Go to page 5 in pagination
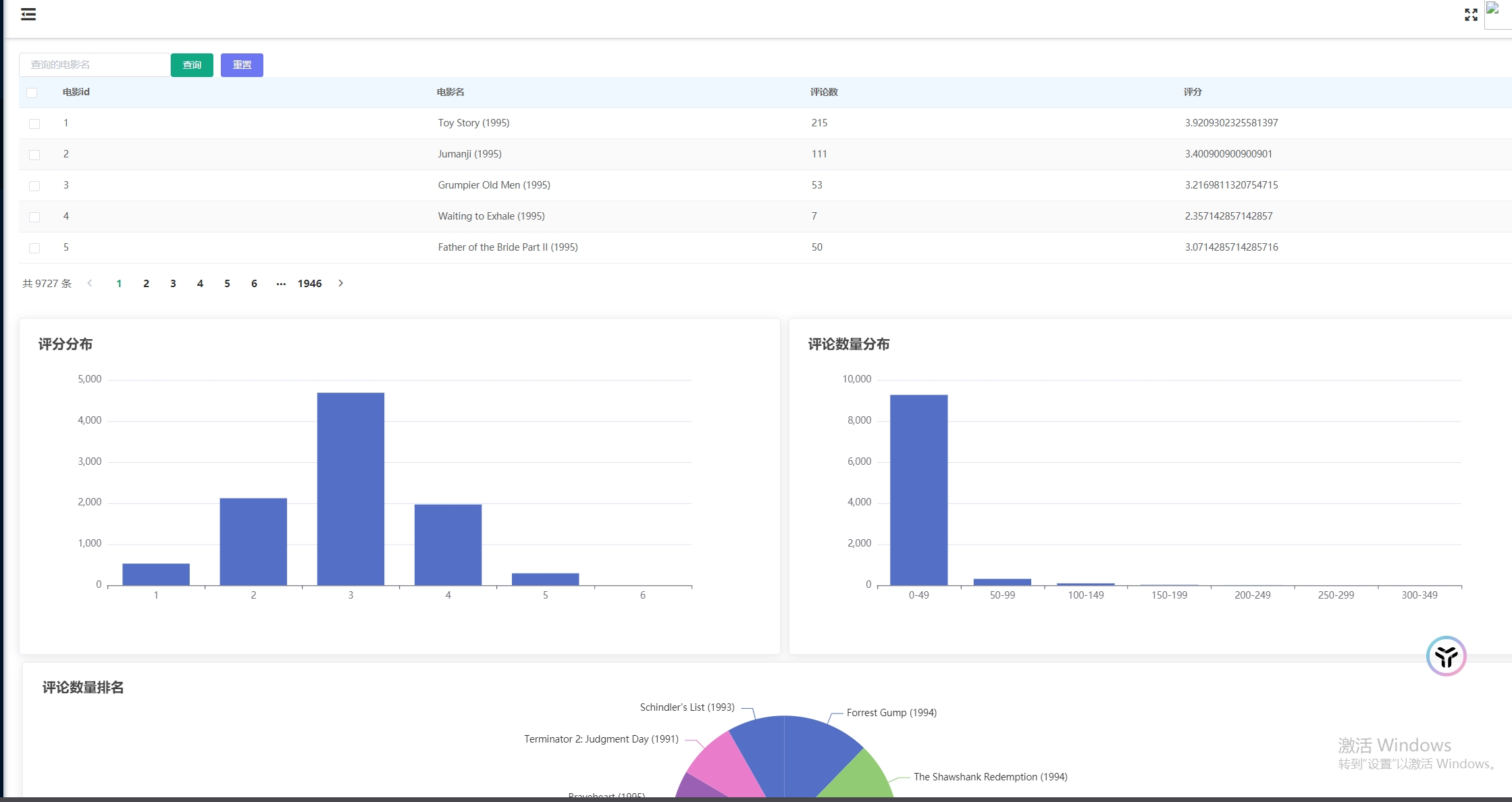Screen dimensions: 1512x802 [x=227, y=283]
